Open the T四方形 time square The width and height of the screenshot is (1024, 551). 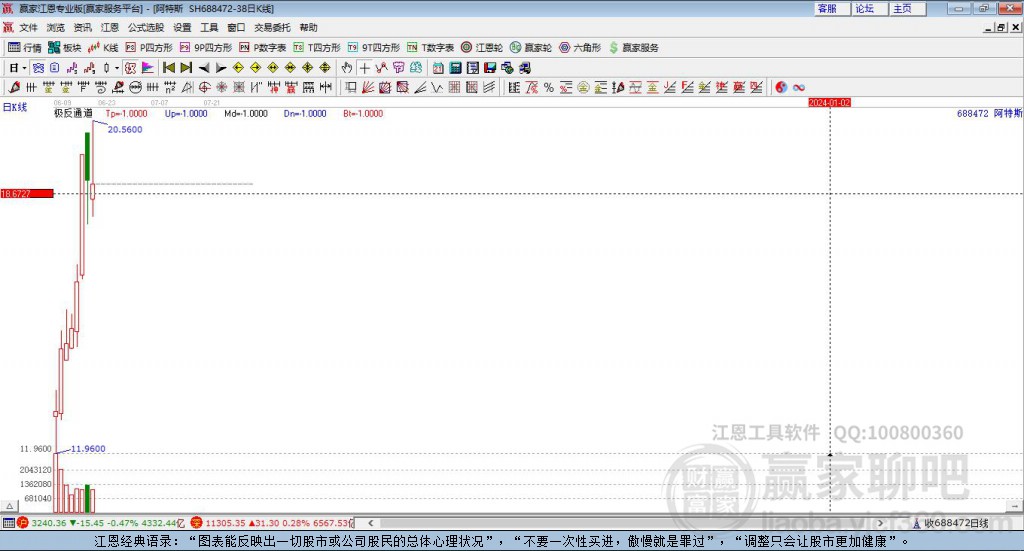pos(317,48)
